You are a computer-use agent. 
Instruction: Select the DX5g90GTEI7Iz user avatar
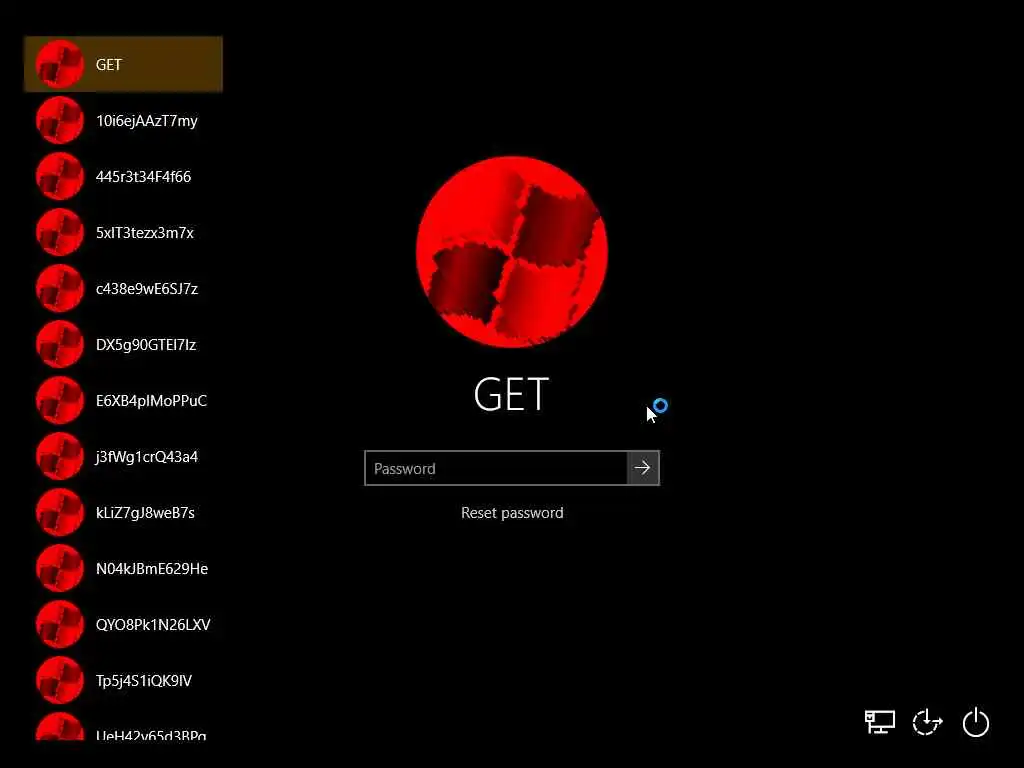click(59, 344)
